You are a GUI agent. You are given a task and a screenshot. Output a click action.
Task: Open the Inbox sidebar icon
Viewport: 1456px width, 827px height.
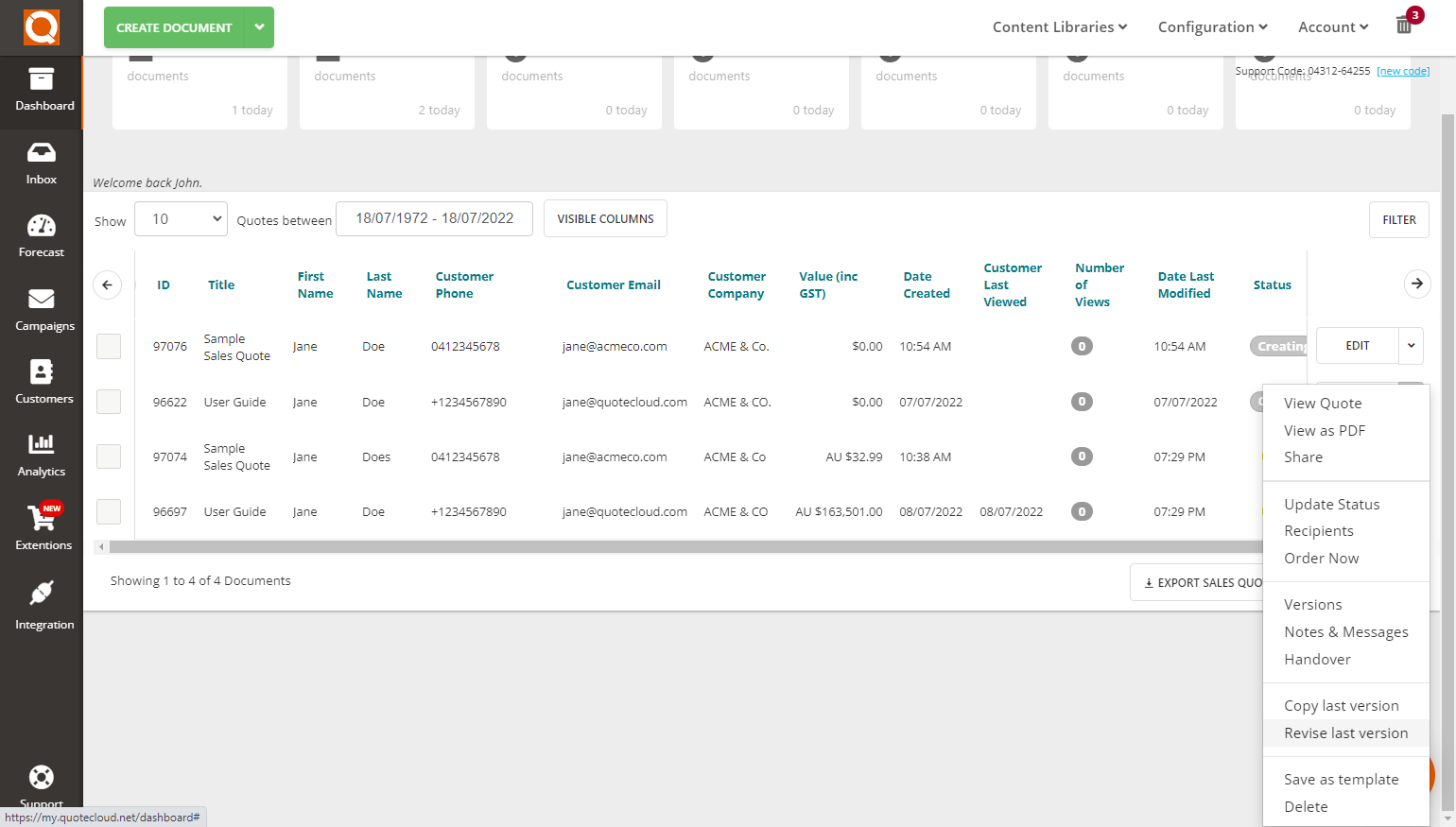coord(42,163)
